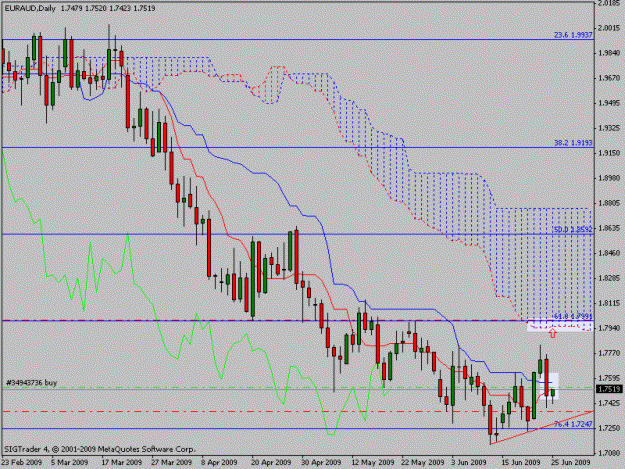Viewport: 625px width, 469px height.
Task: Click the red up arrow marker on chart
Action: pos(552,332)
